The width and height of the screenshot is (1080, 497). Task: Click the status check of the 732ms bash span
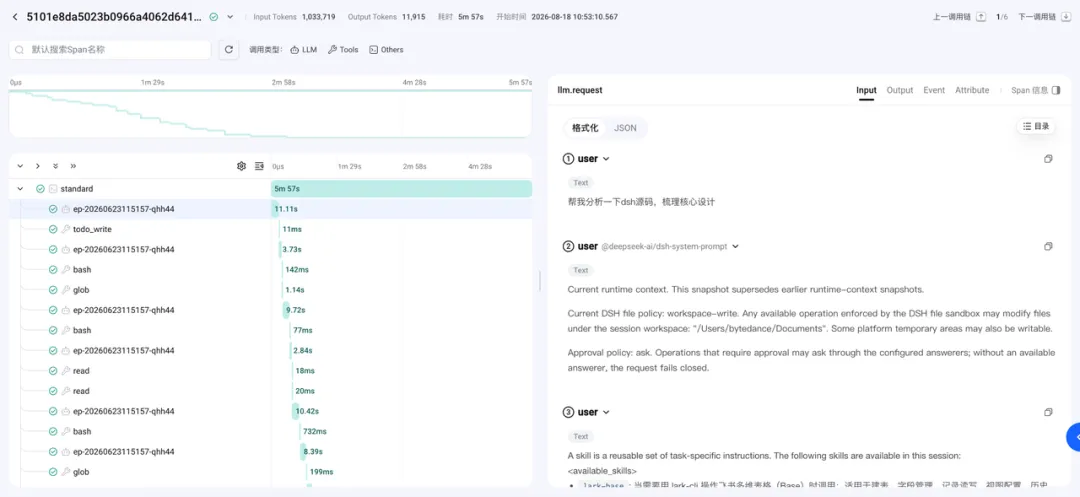(53, 432)
